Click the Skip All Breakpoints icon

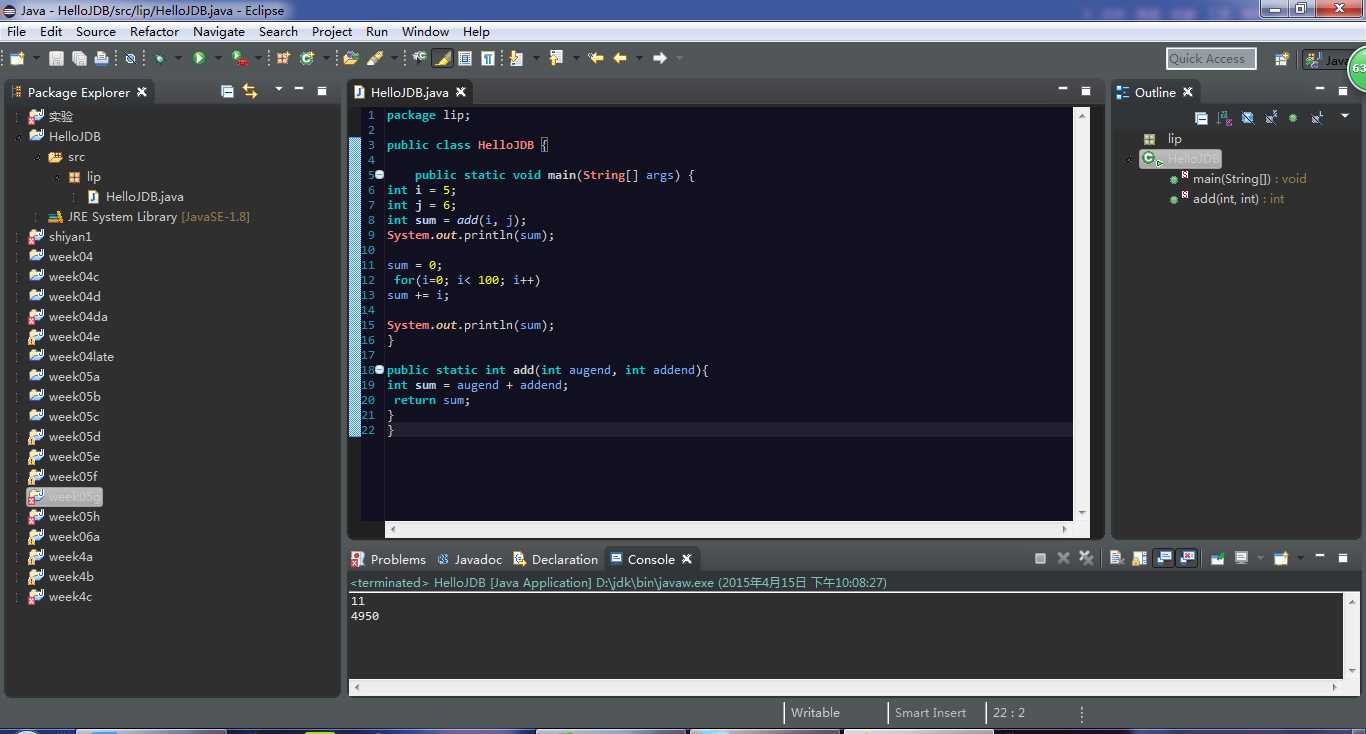[130, 58]
